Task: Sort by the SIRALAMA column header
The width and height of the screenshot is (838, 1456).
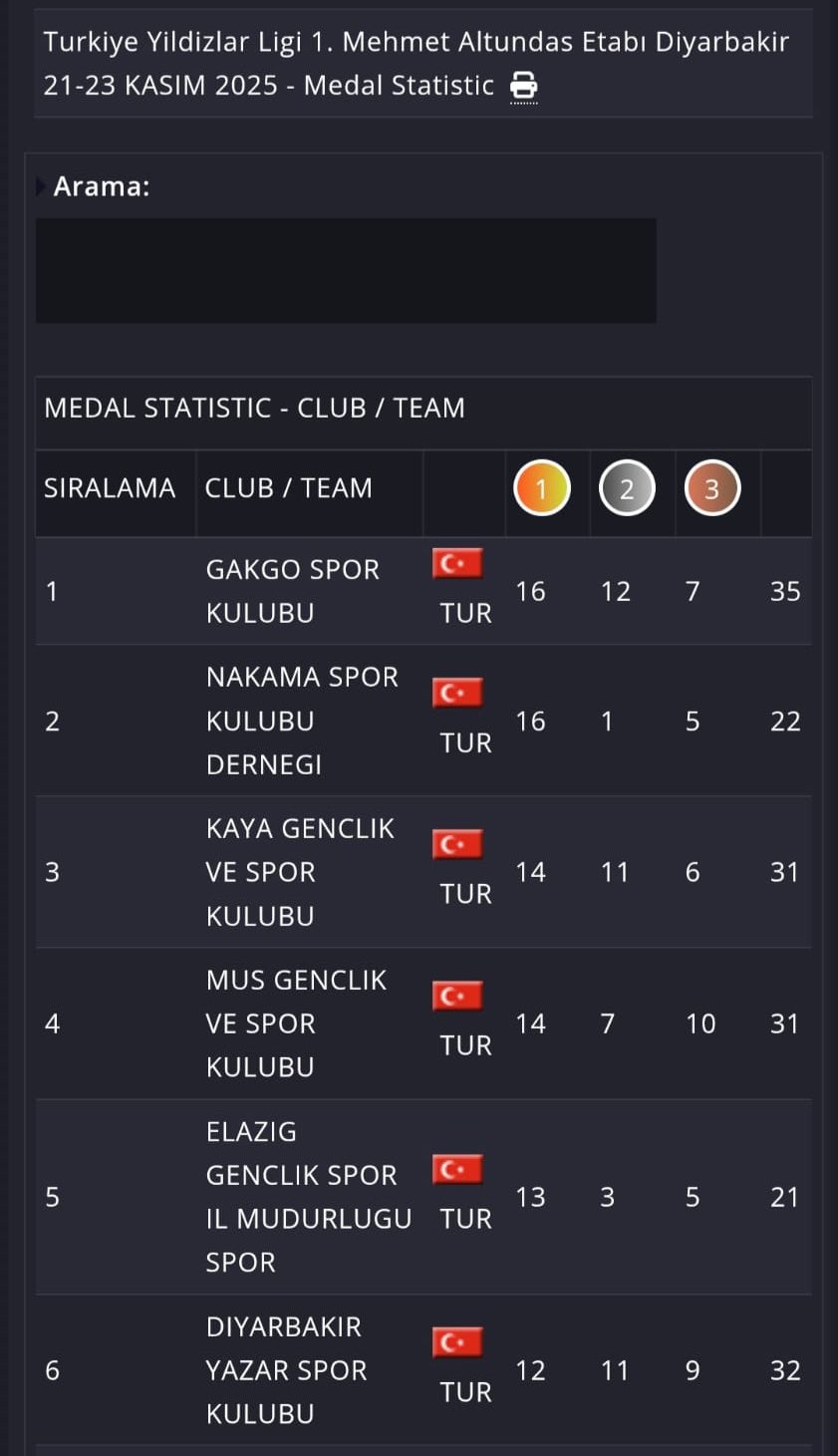Action: [110, 488]
